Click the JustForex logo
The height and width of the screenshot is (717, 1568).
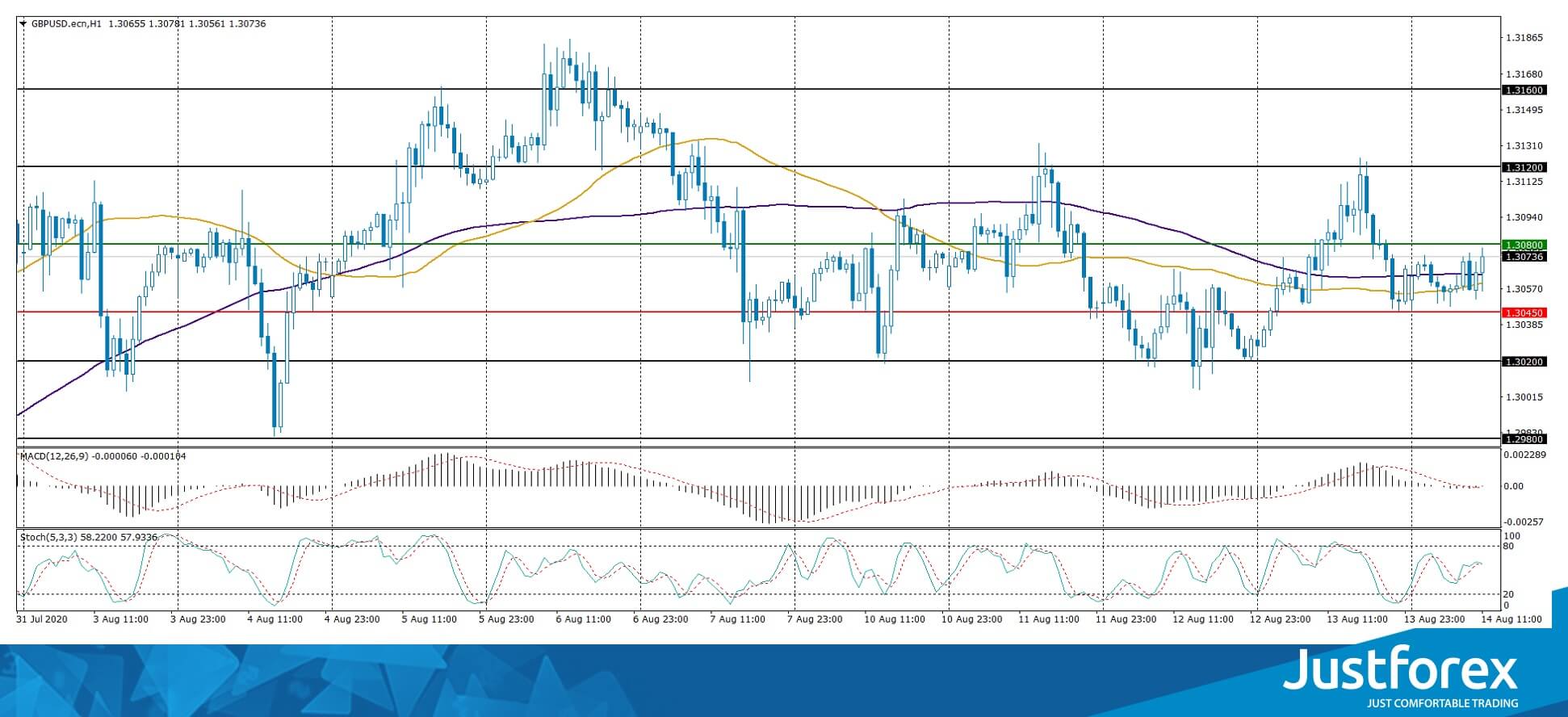click(1401, 677)
